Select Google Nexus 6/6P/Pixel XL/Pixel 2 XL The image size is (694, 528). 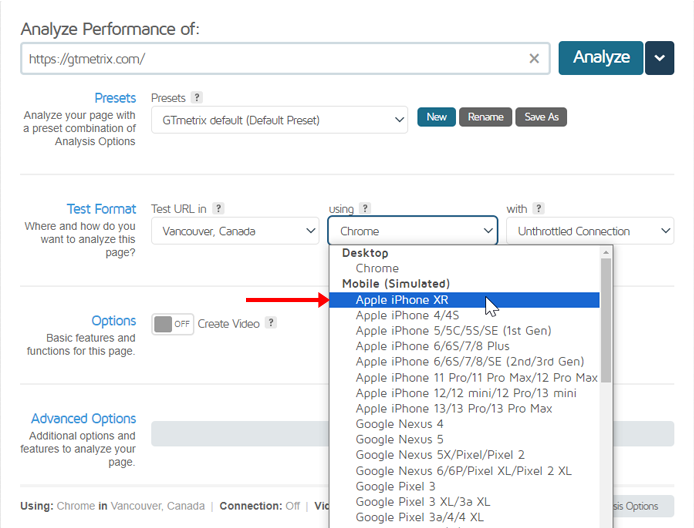465,471
